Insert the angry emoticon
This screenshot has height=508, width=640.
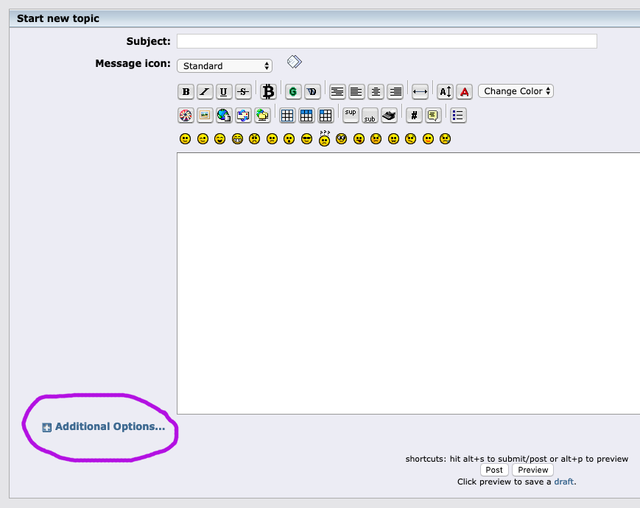click(255, 139)
